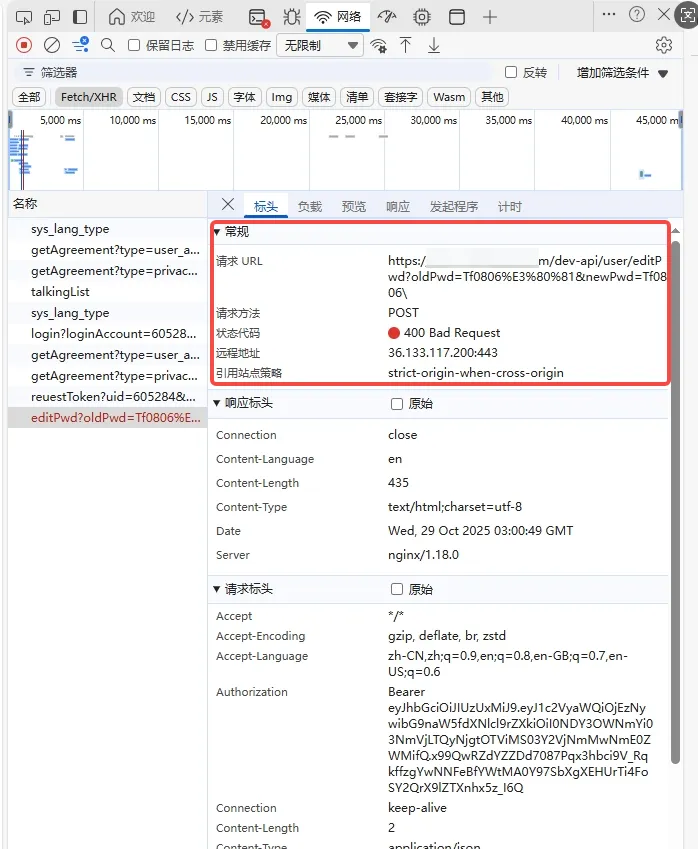Select the 媒体 media filter
698x849 pixels.
[x=319, y=97]
